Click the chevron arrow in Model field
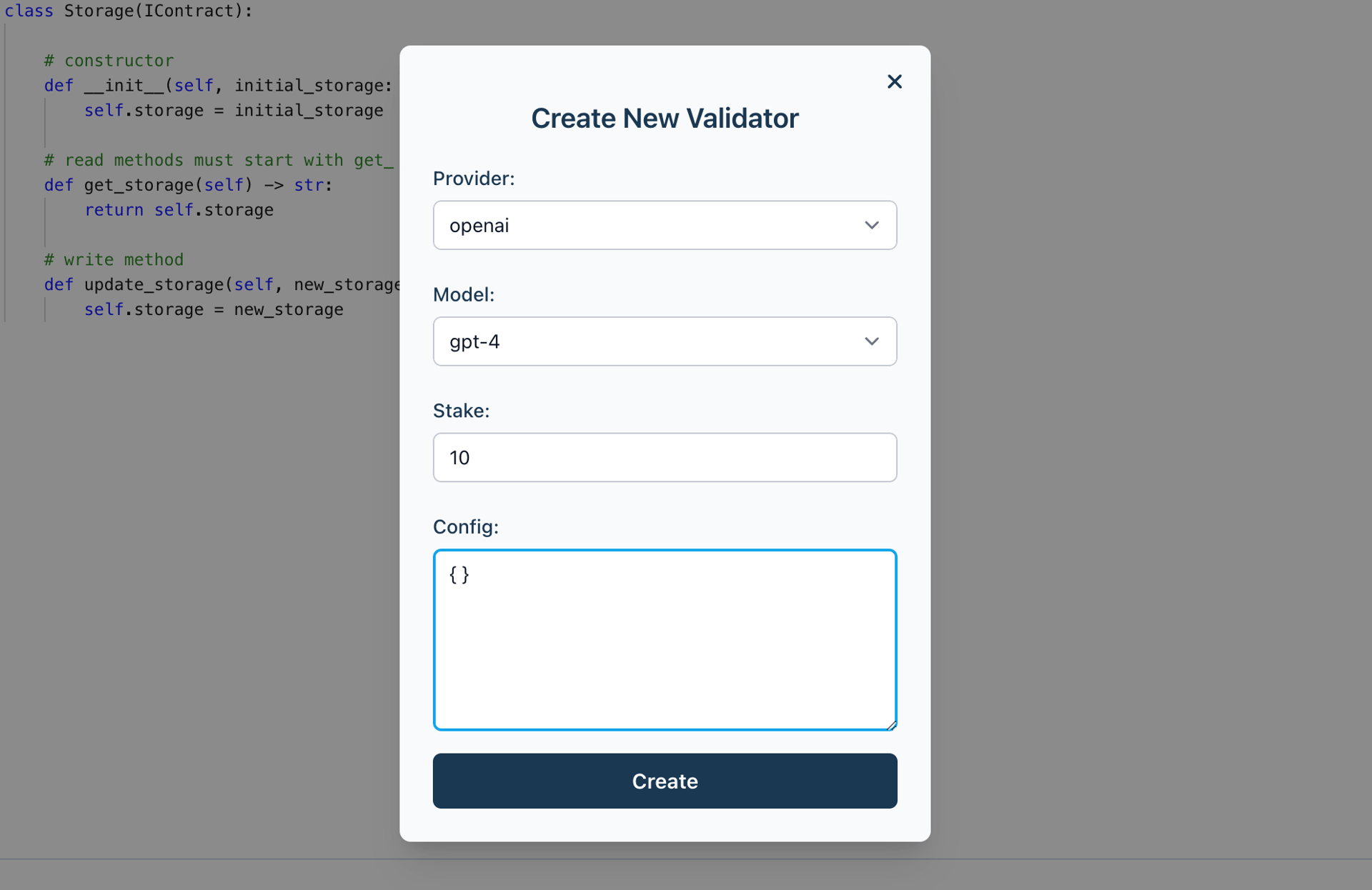The image size is (1372, 890). coord(871,341)
